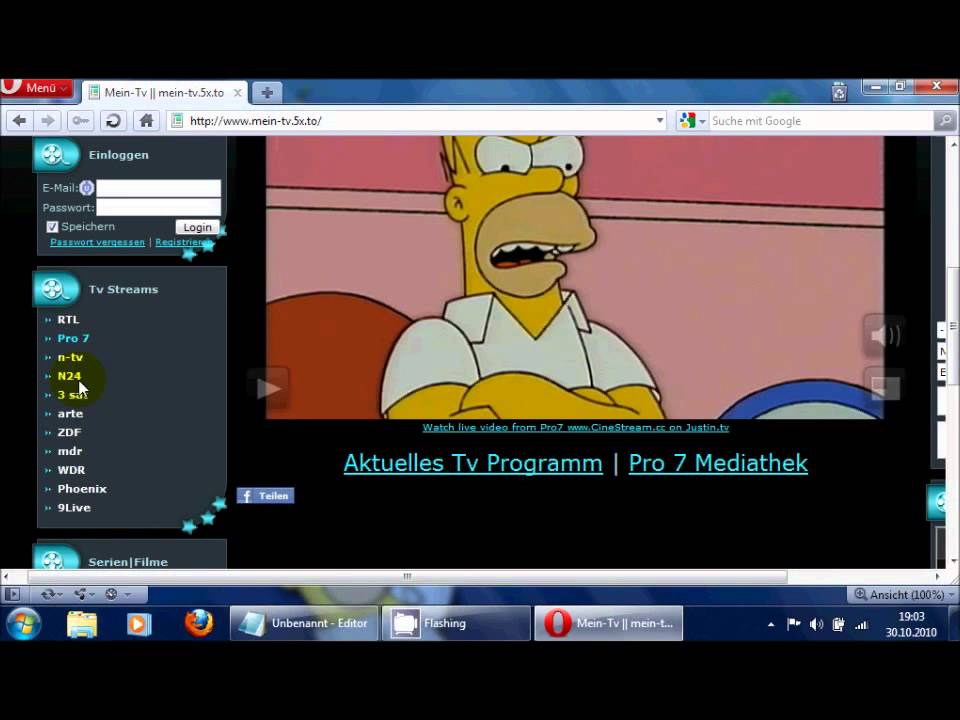The image size is (960, 720).
Task: Select the WDR stream
Action: click(71, 470)
